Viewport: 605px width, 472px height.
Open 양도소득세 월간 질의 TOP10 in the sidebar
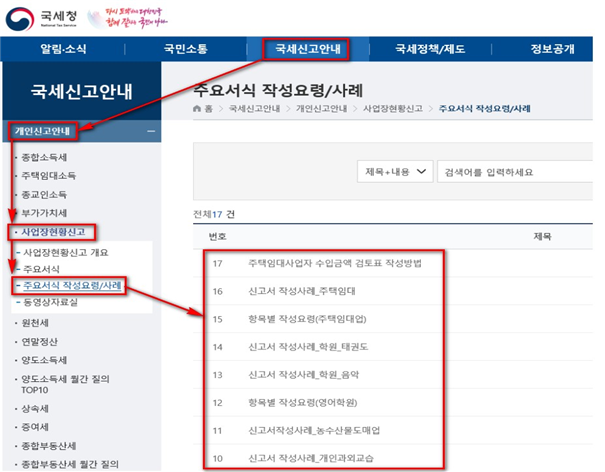pos(61,386)
